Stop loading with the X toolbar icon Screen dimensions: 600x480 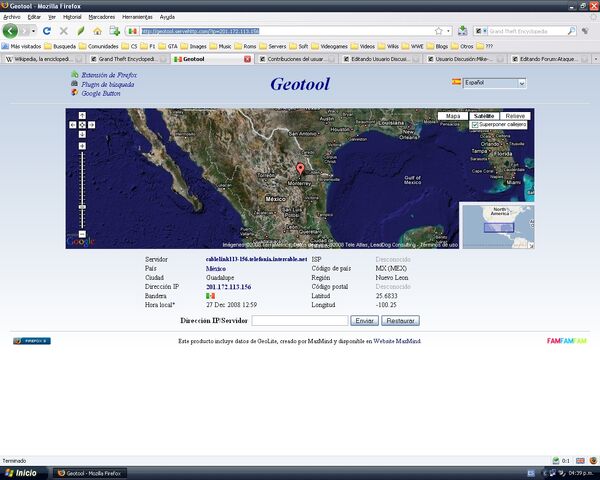click(x=64, y=31)
